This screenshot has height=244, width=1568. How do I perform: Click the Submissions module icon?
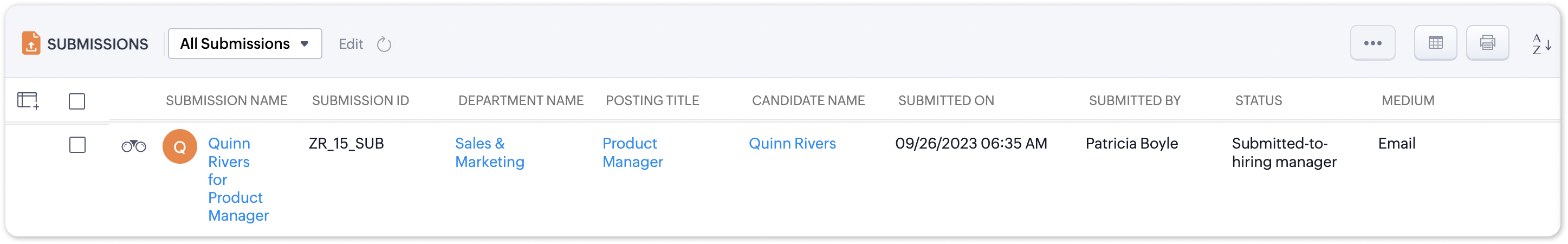tap(31, 43)
